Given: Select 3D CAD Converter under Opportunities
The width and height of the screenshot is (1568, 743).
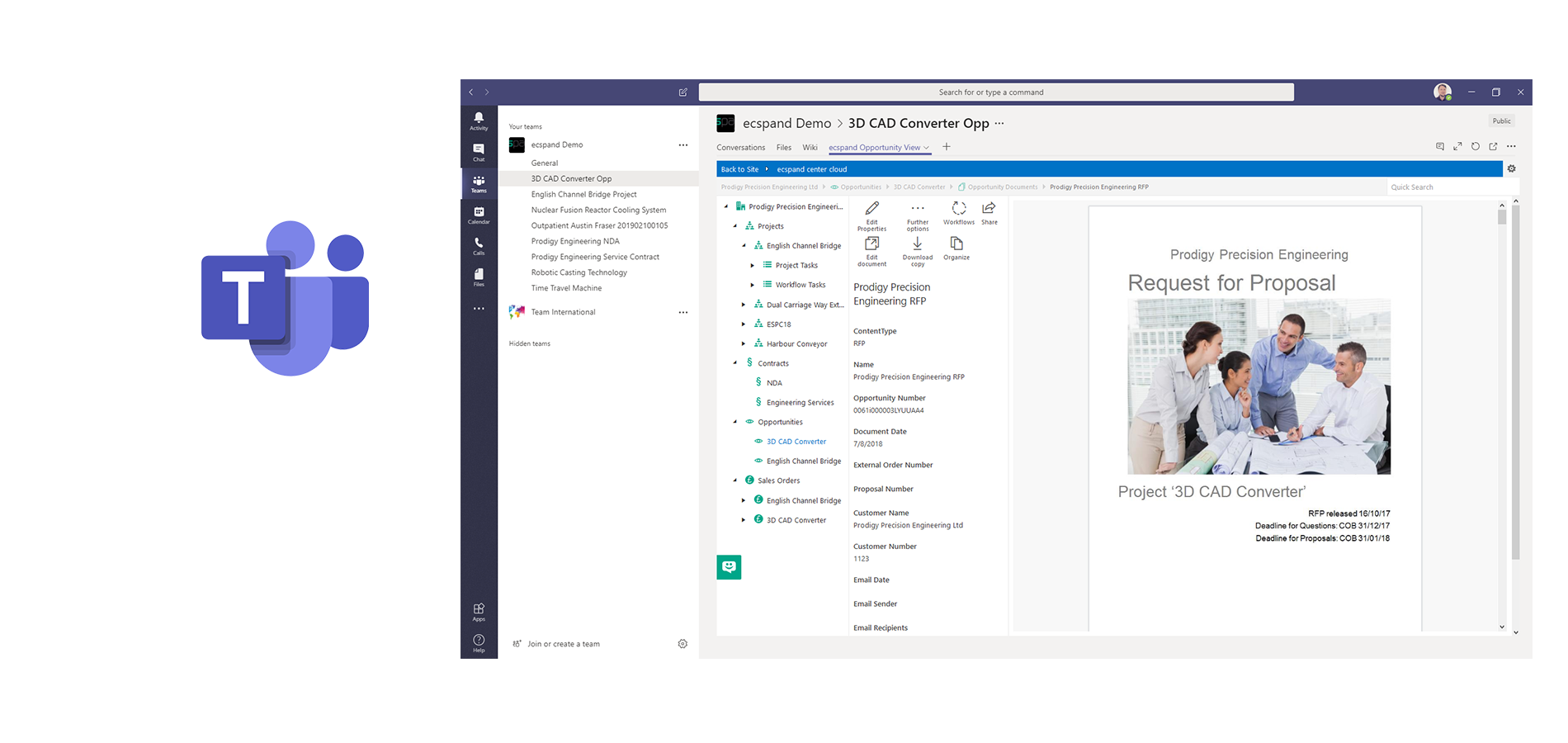Looking at the screenshot, I should point(796,442).
